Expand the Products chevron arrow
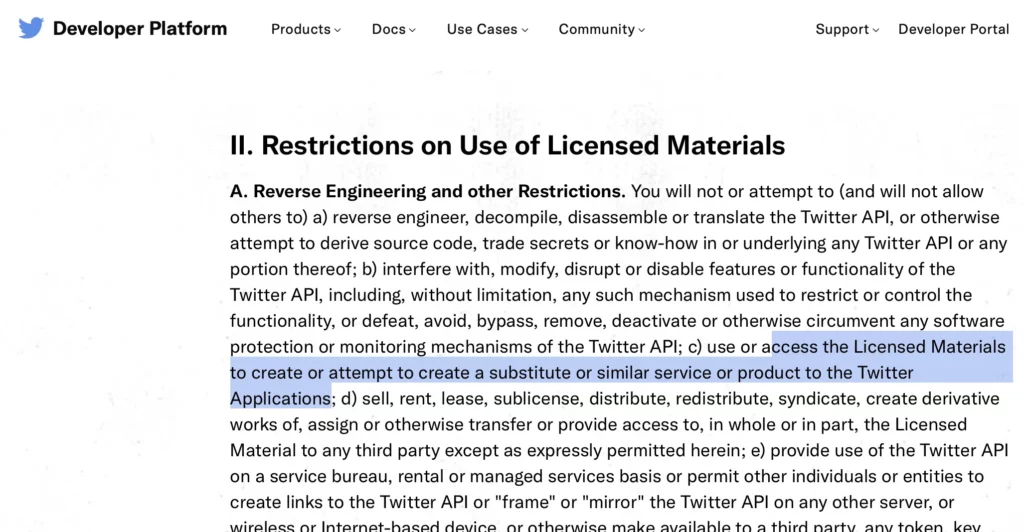 (338, 30)
